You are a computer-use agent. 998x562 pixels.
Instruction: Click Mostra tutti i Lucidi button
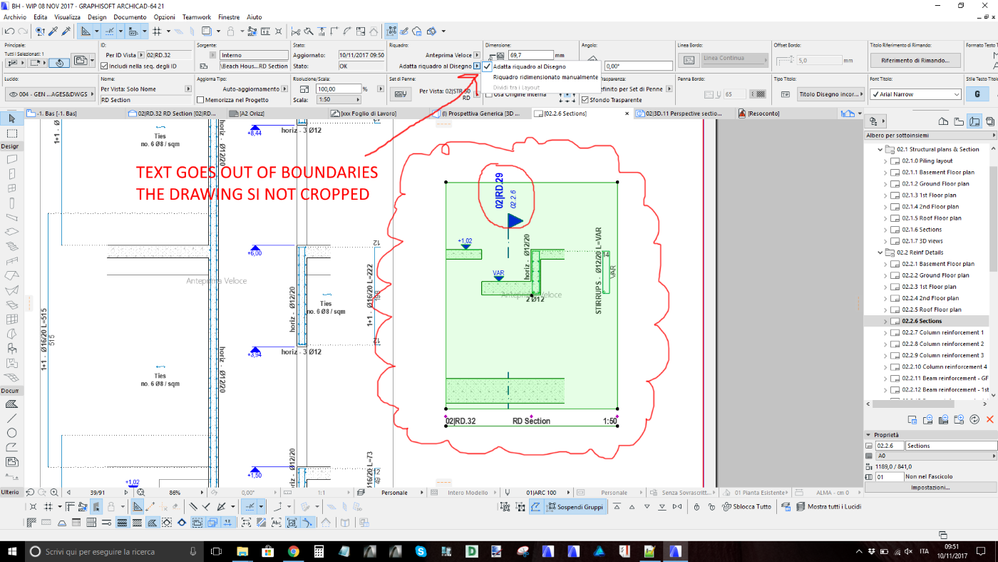coord(828,507)
